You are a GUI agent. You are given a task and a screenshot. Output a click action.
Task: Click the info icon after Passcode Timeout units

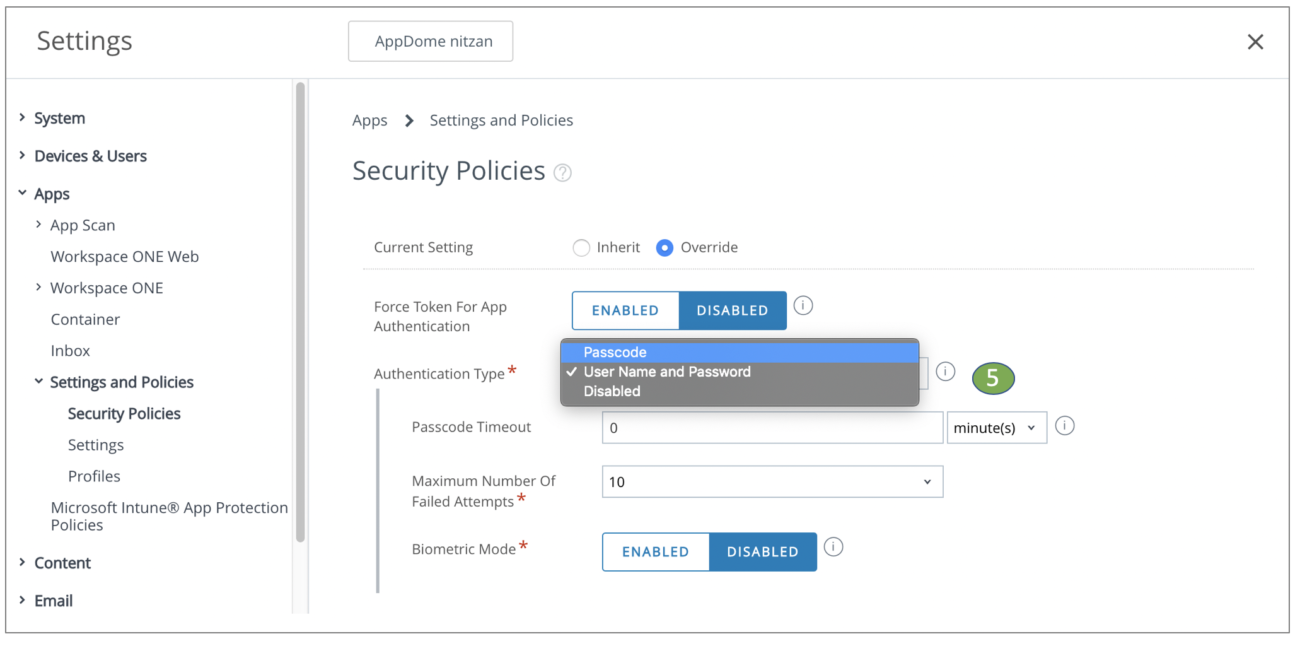point(1064,425)
